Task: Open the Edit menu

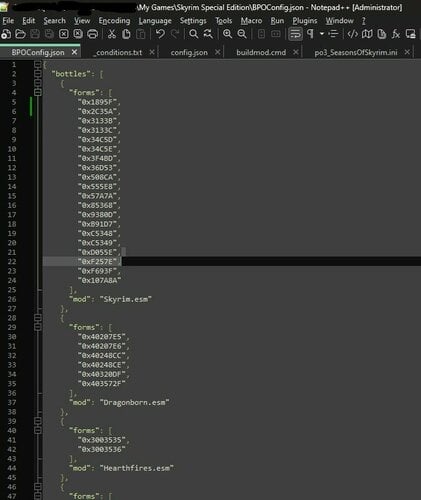Action: (x=28, y=21)
